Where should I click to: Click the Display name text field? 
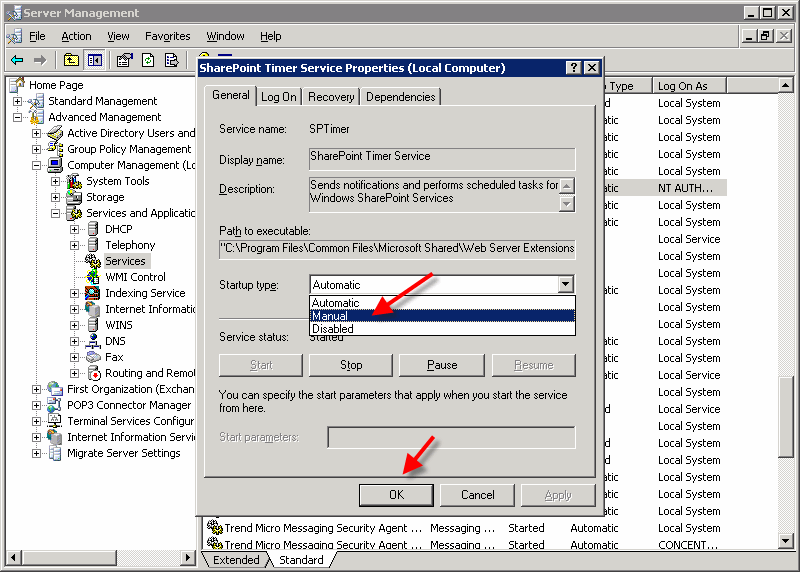click(x=442, y=159)
